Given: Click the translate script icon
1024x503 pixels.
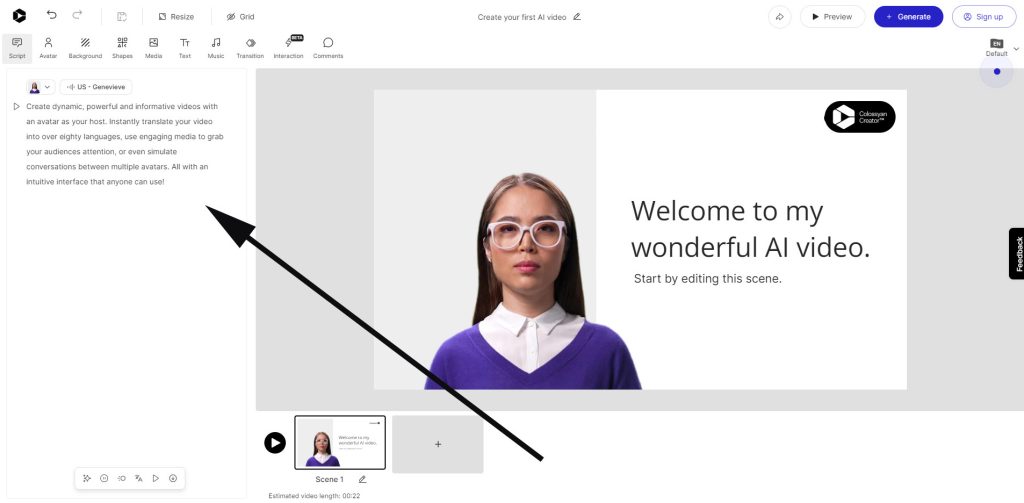Looking at the screenshot, I should (x=138, y=478).
